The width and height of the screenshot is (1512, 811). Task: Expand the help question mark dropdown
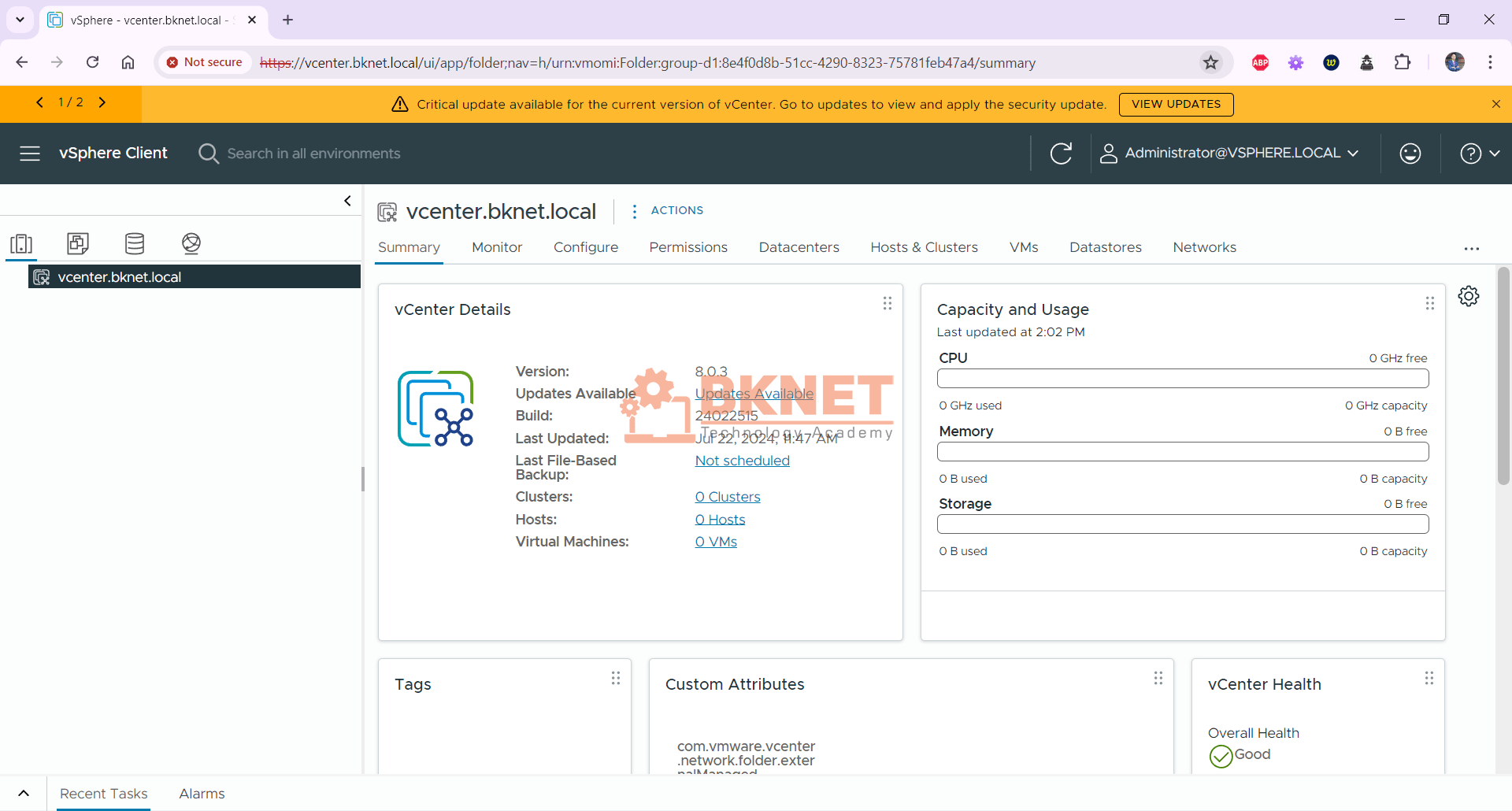click(1479, 153)
